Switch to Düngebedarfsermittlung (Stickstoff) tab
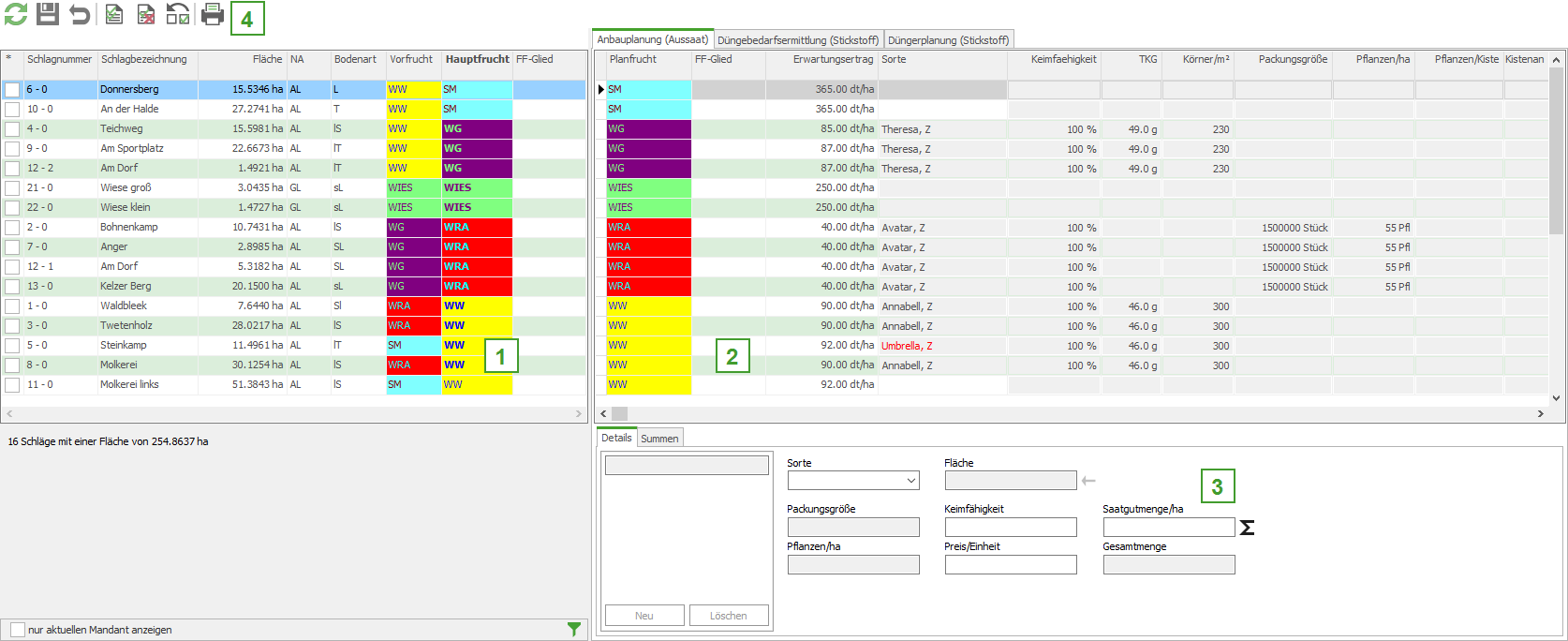This screenshot has height=641, width=1568. coord(798,40)
